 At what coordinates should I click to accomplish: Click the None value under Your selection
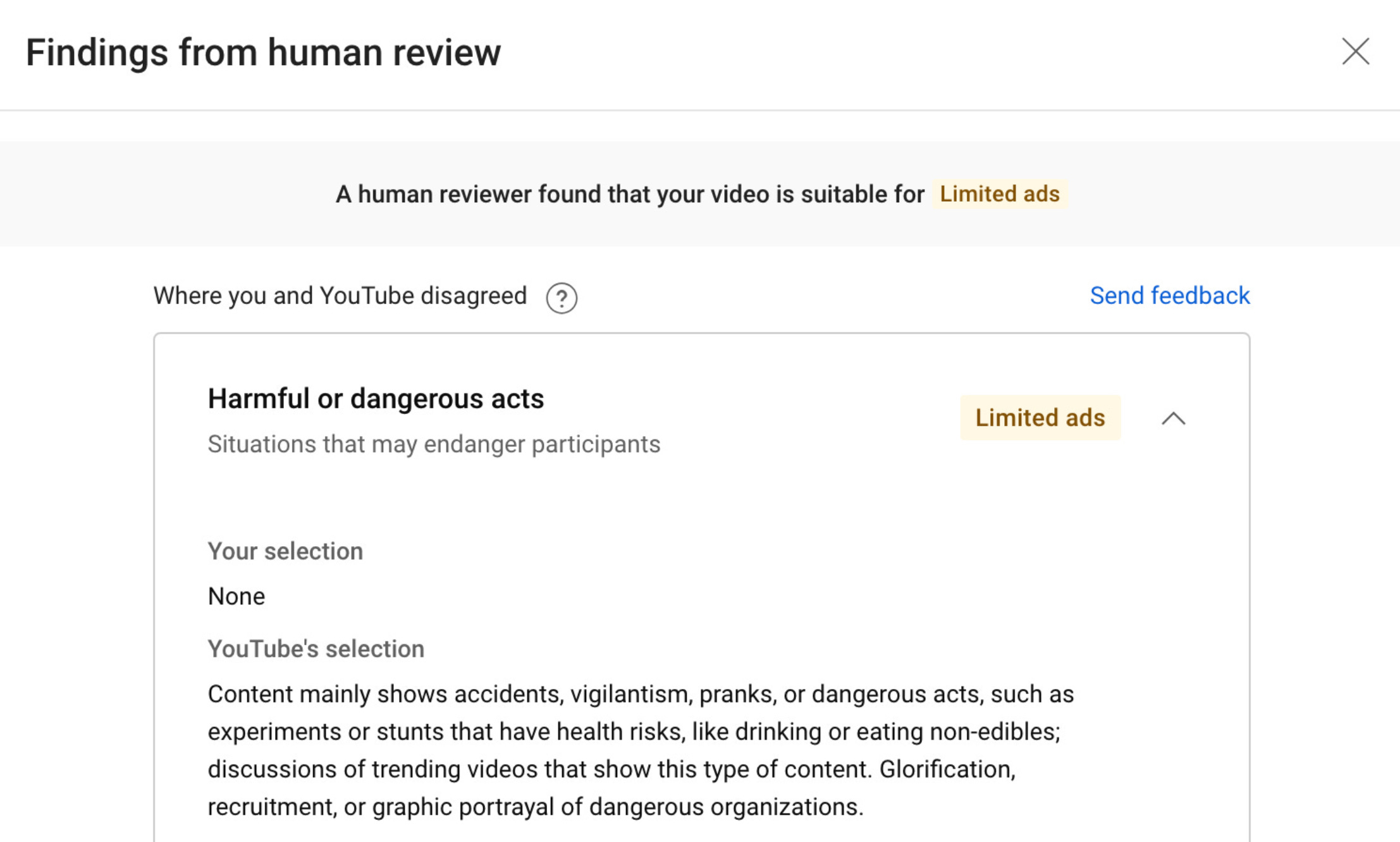pyautogui.click(x=236, y=597)
